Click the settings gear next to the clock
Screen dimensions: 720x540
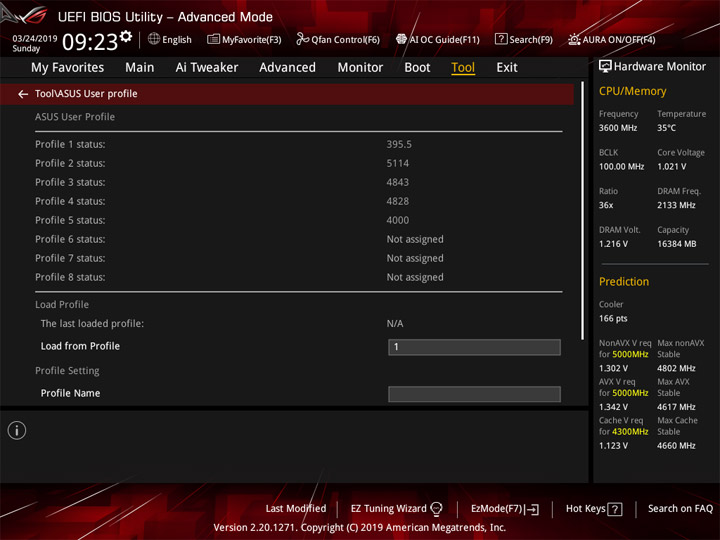click(126, 36)
